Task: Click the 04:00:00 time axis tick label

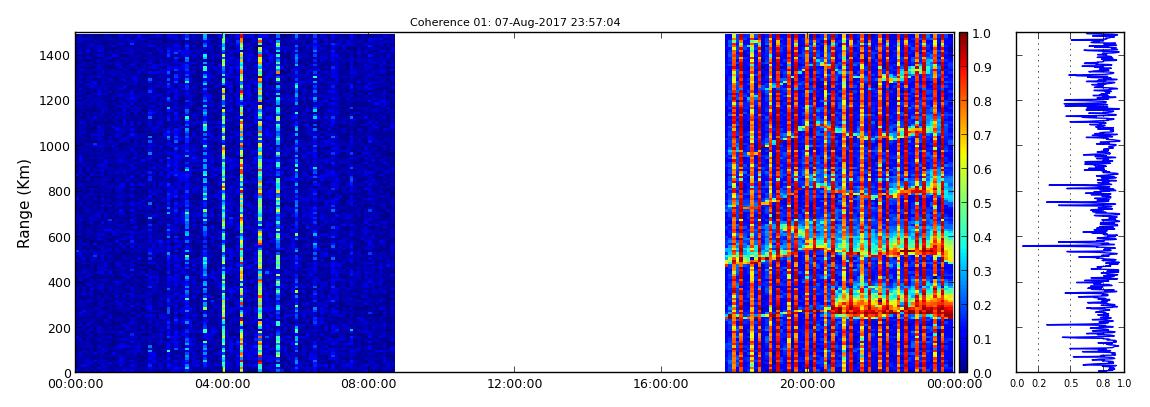Action: (223, 384)
